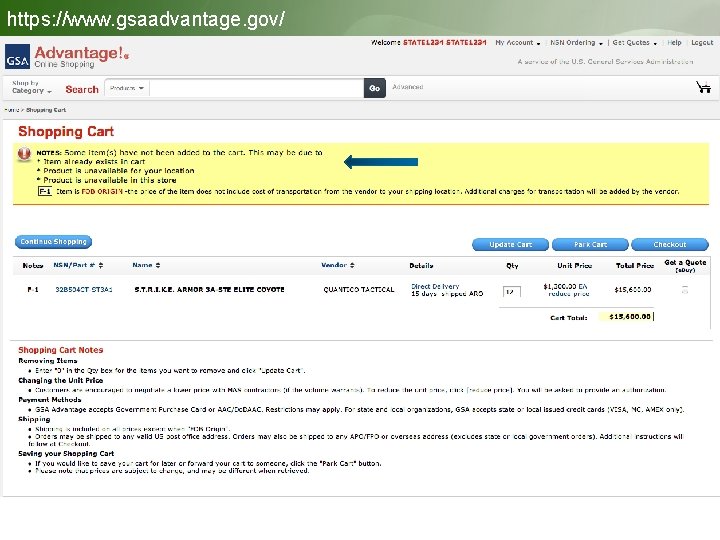Viewport: 720px width, 540px height.
Task: Click the F-1 note in item row
Action: coord(33,290)
